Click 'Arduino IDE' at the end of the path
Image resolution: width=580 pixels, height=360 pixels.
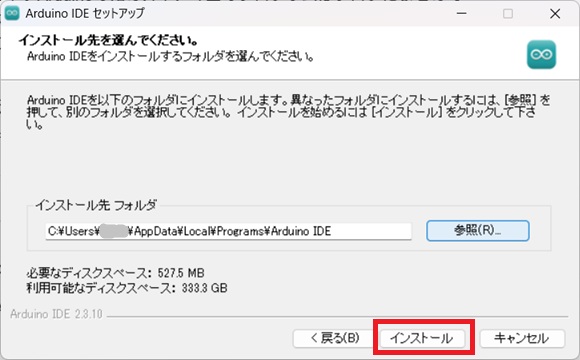pyautogui.click(x=301, y=231)
